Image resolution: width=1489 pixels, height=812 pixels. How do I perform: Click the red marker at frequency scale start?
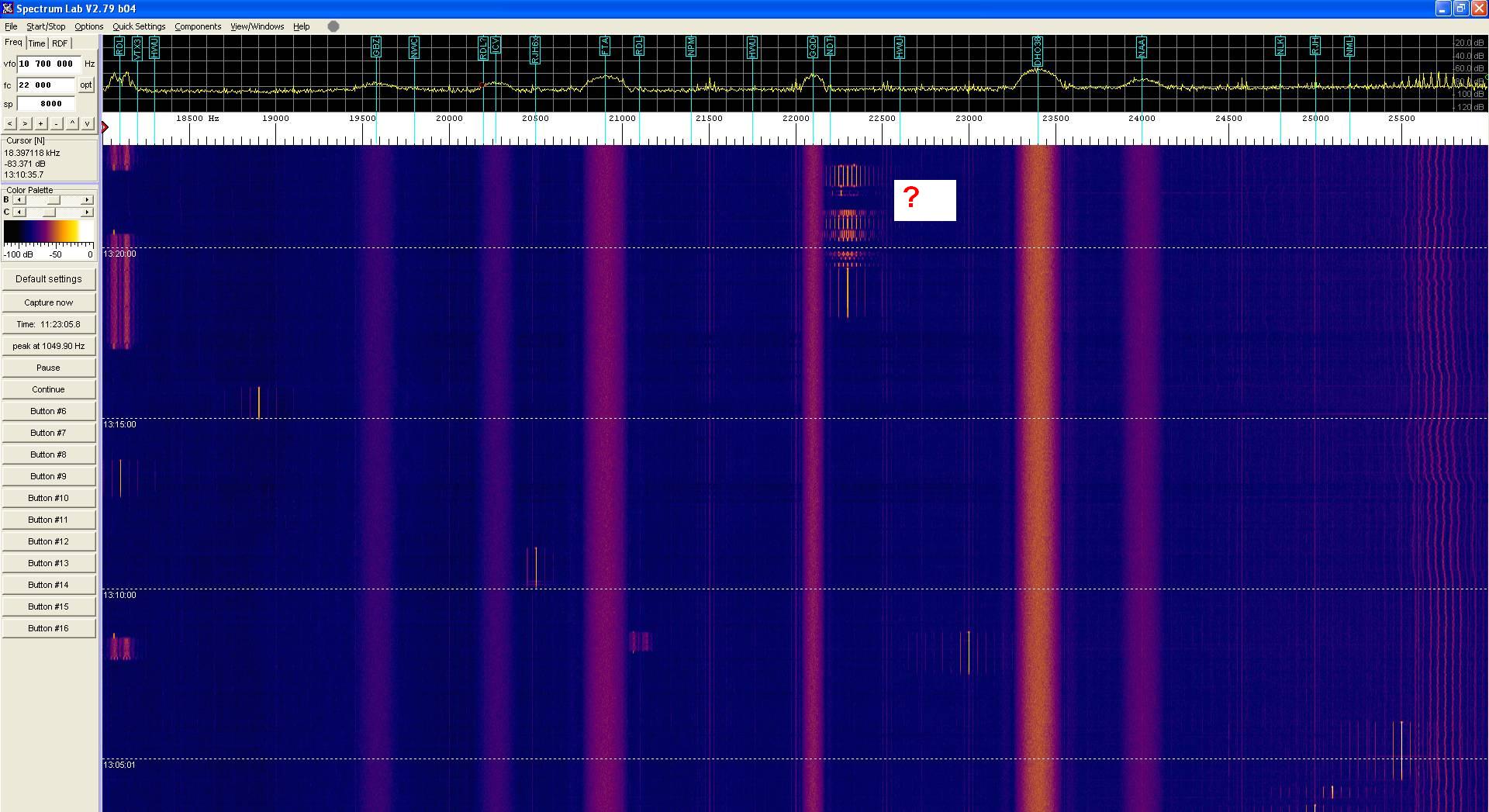(105, 127)
